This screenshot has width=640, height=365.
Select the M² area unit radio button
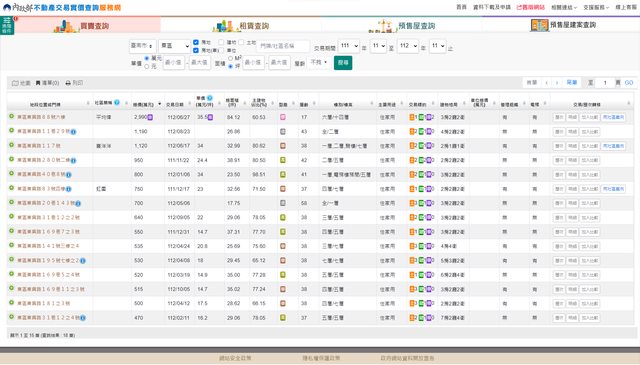pos(231,58)
